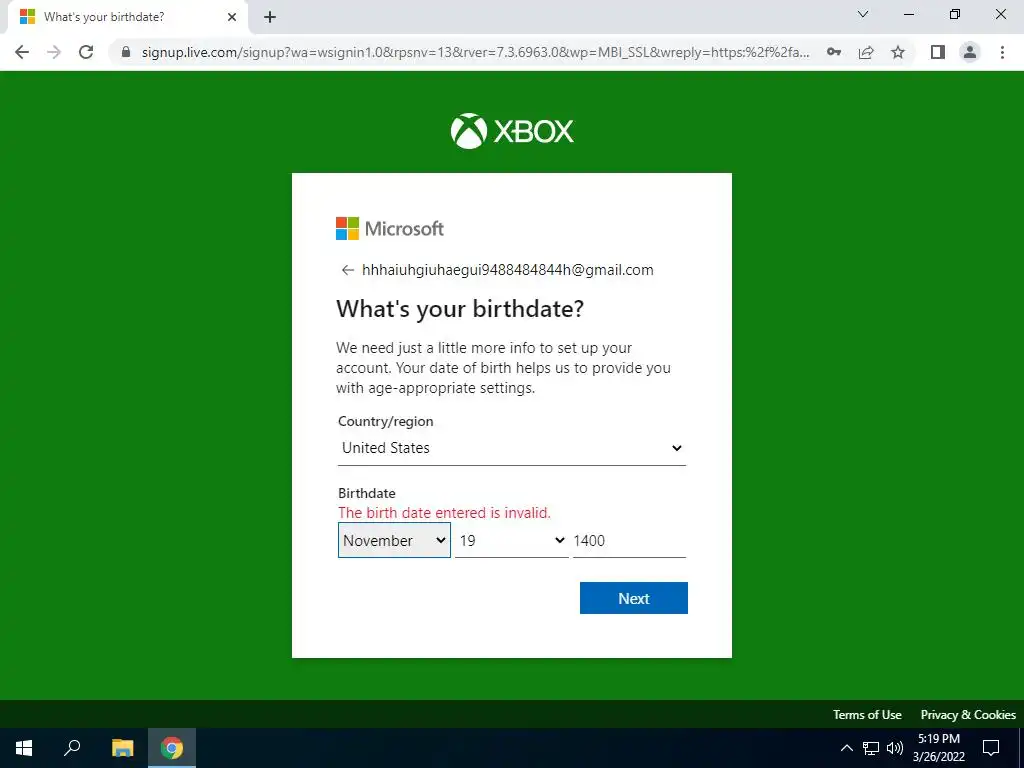Go back using arrow beside email
Image resolution: width=1024 pixels, height=768 pixels.
[x=347, y=270]
